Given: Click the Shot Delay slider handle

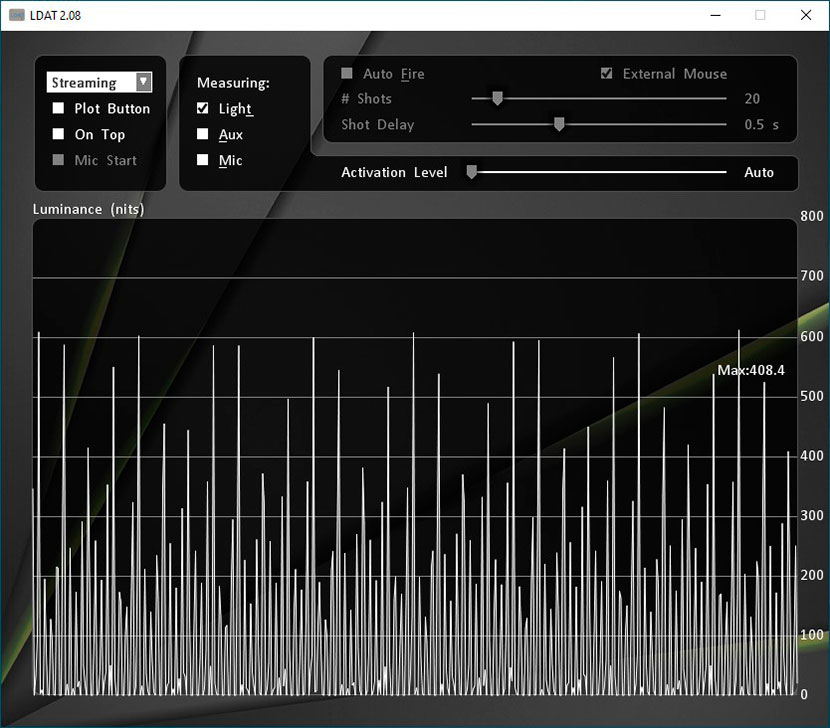Looking at the screenshot, I should 558,124.
